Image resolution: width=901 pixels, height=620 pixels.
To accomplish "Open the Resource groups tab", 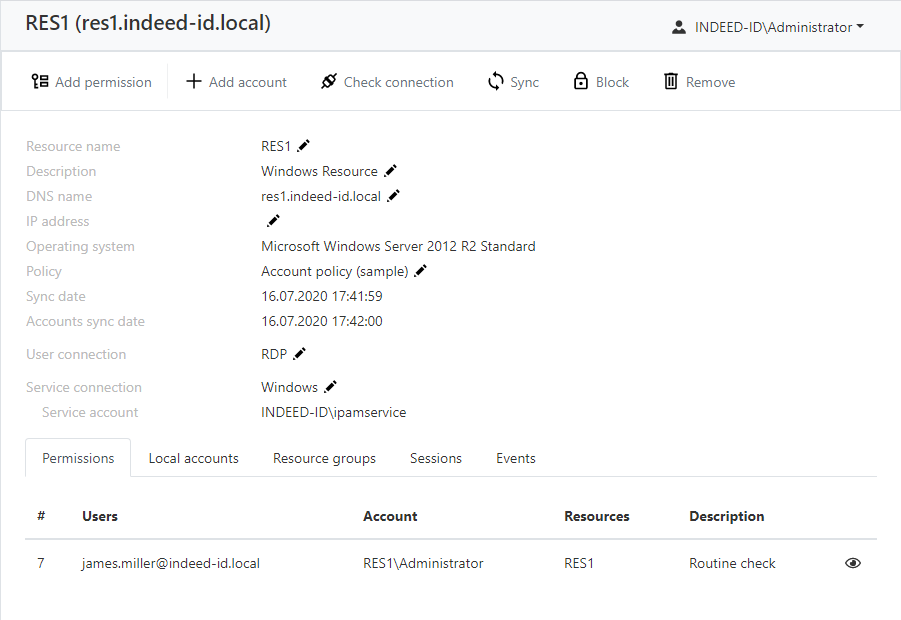I will [x=324, y=458].
